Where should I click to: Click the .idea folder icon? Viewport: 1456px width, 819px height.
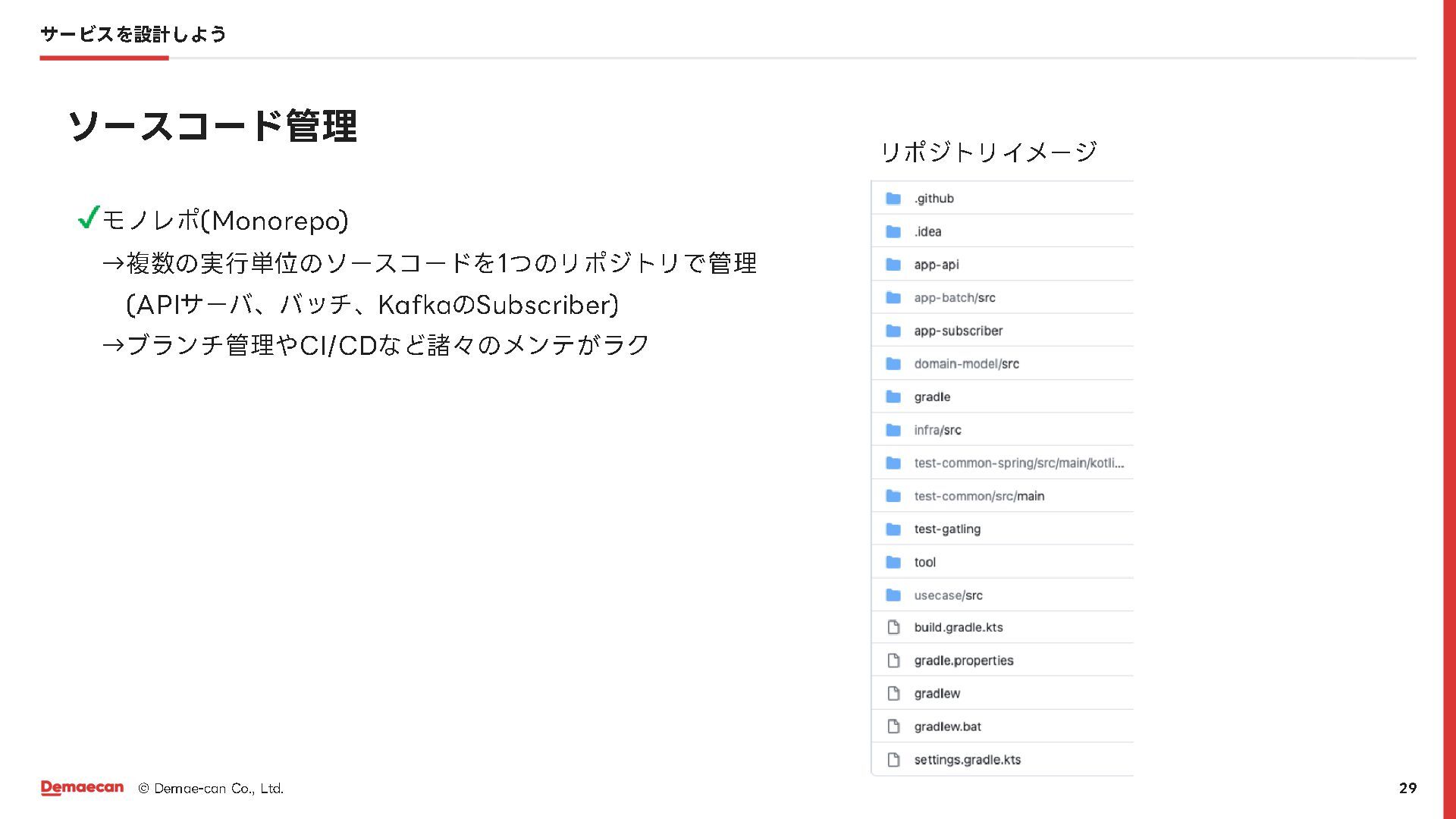click(893, 232)
